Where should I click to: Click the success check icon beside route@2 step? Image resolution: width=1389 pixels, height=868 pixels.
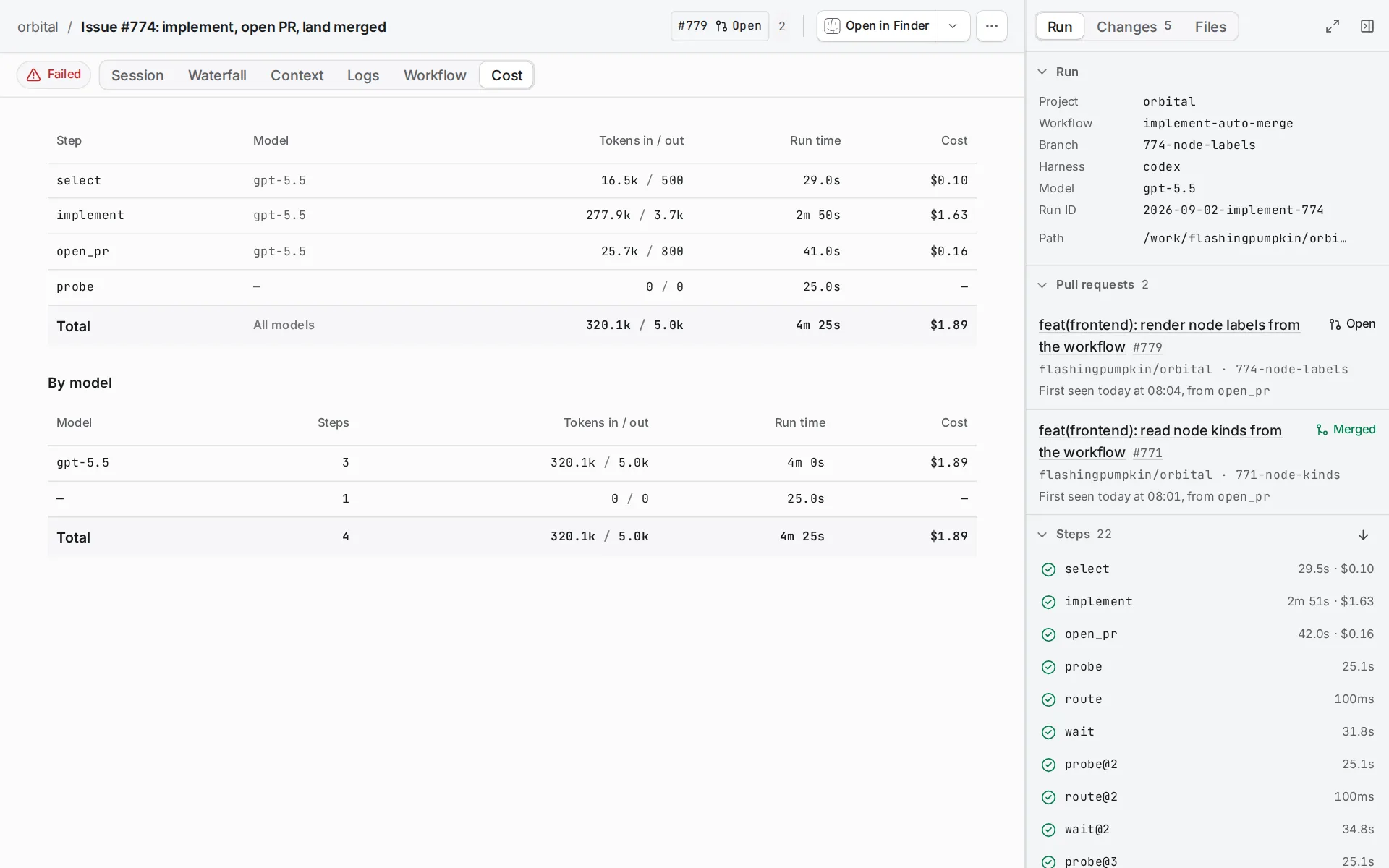pyautogui.click(x=1048, y=798)
